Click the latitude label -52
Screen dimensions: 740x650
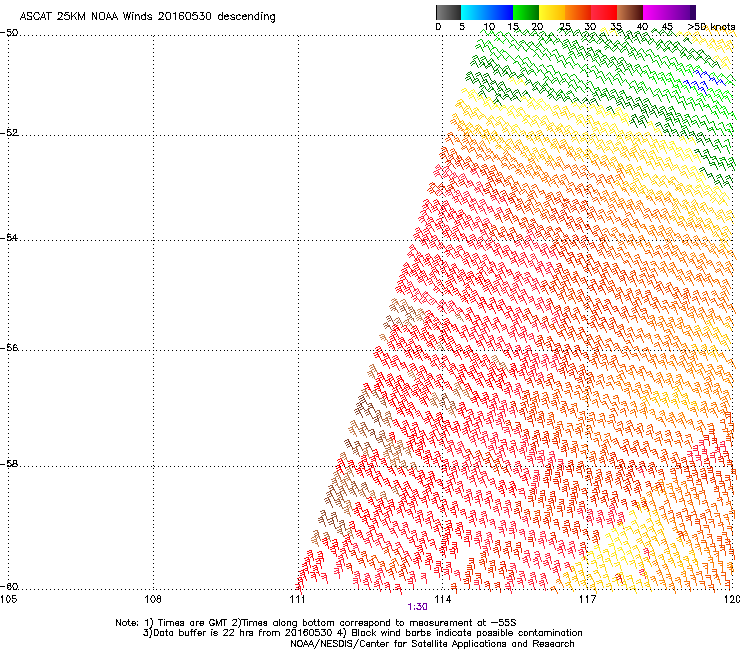pyautogui.click(x=9, y=133)
